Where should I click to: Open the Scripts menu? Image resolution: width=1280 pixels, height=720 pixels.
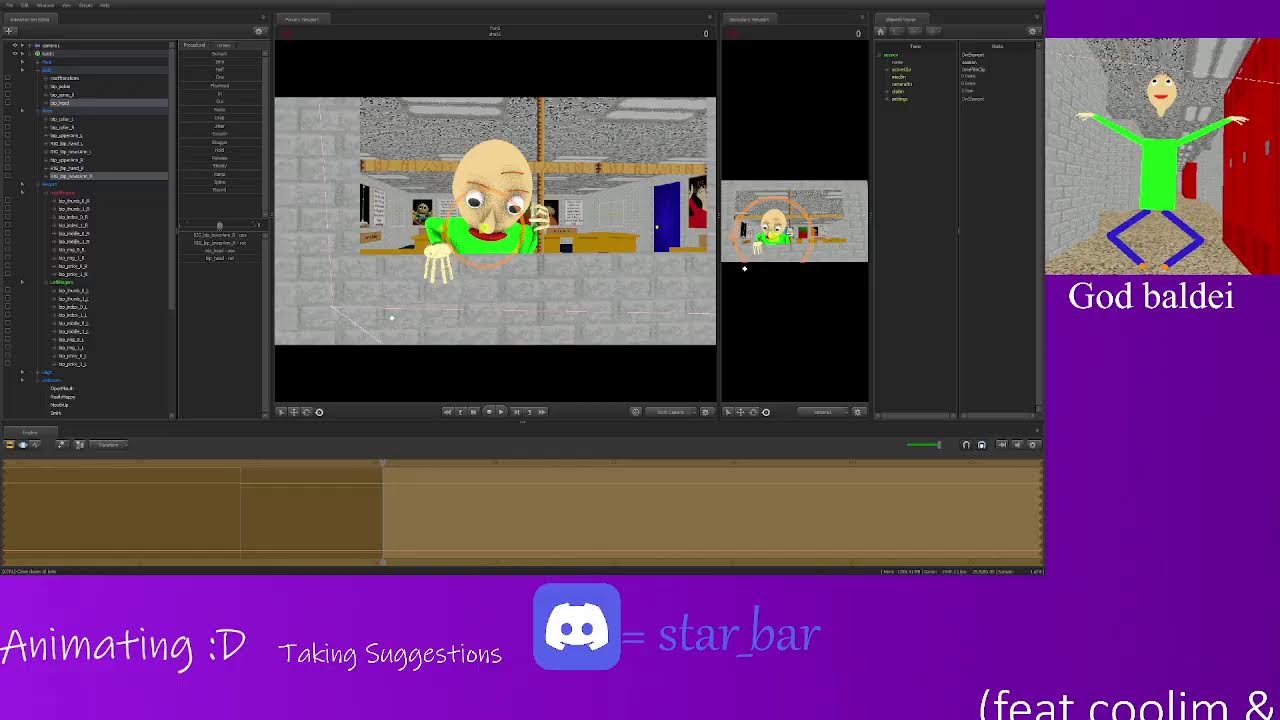(85, 5)
